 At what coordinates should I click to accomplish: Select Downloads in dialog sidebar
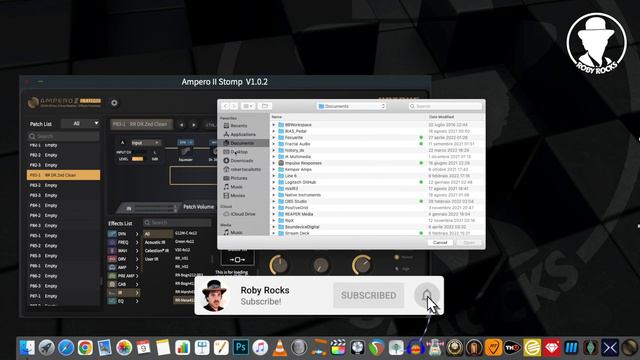pyautogui.click(x=242, y=160)
